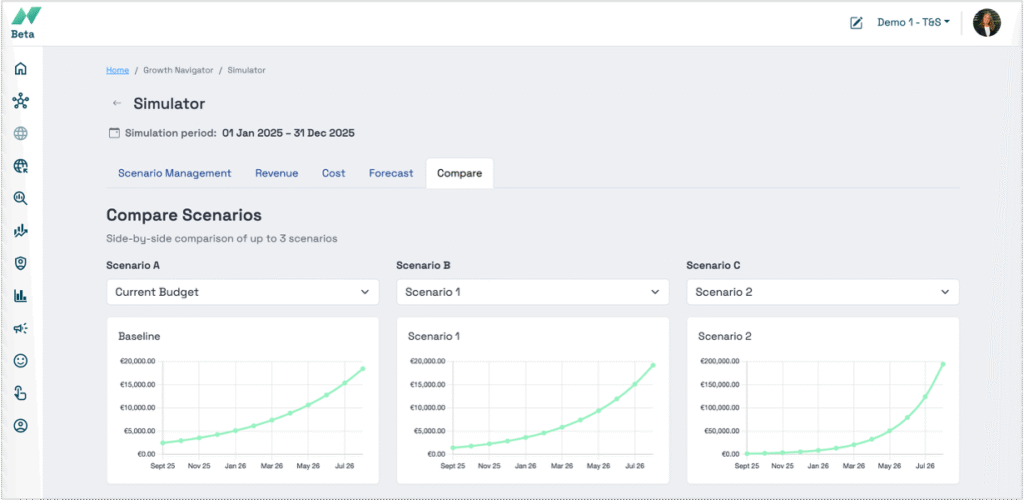Click the megaphone icon in sidebar
1024x500 pixels.
pyautogui.click(x=21, y=328)
